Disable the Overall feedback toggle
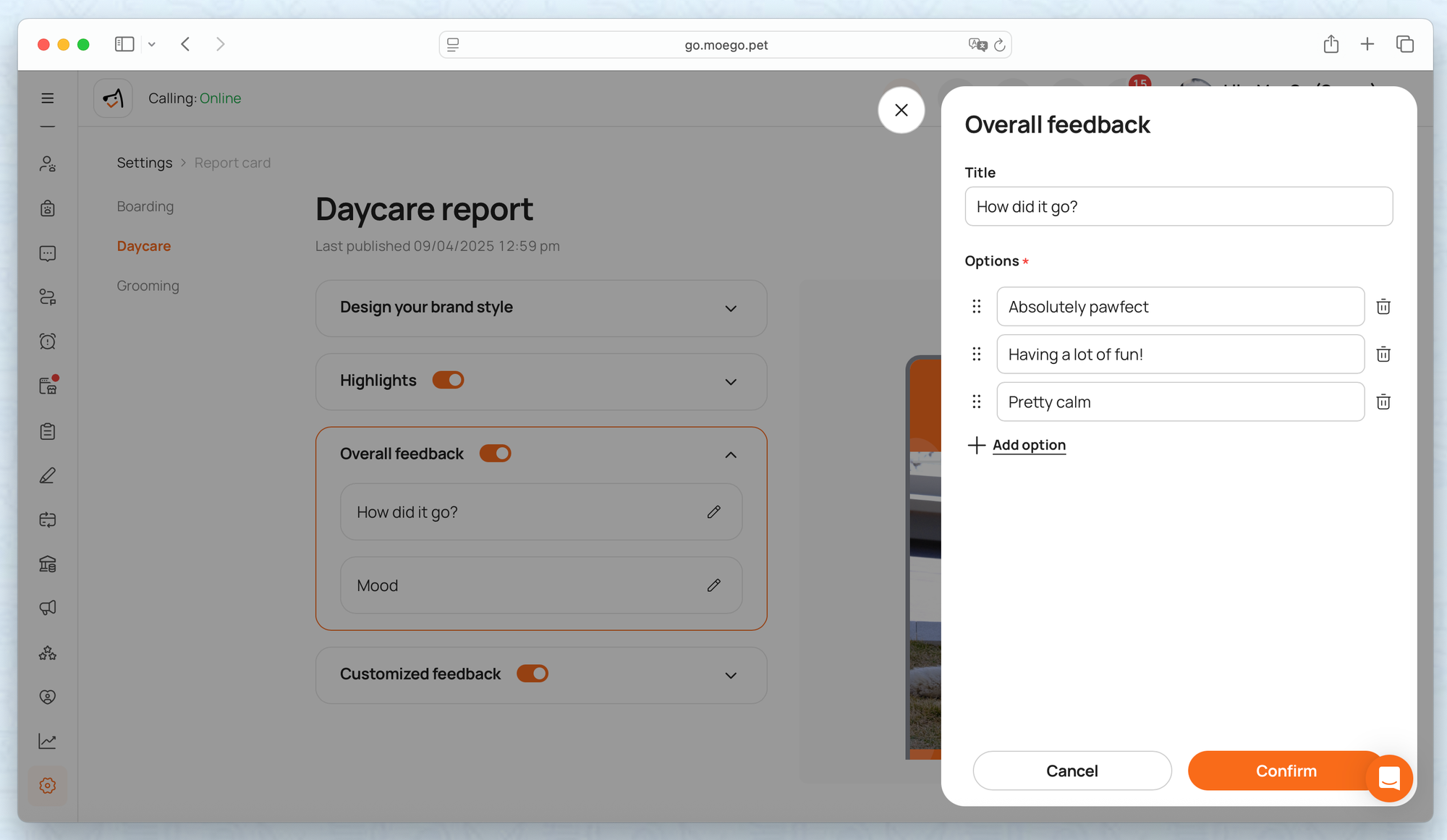This screenshot has height=840, width=1447. point(496,454)
